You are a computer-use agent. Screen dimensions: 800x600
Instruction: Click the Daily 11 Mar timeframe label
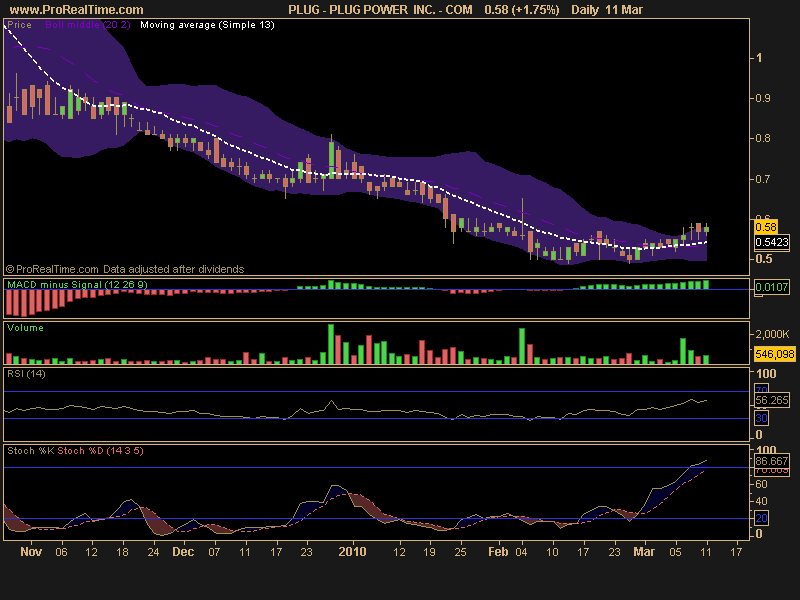607,10
